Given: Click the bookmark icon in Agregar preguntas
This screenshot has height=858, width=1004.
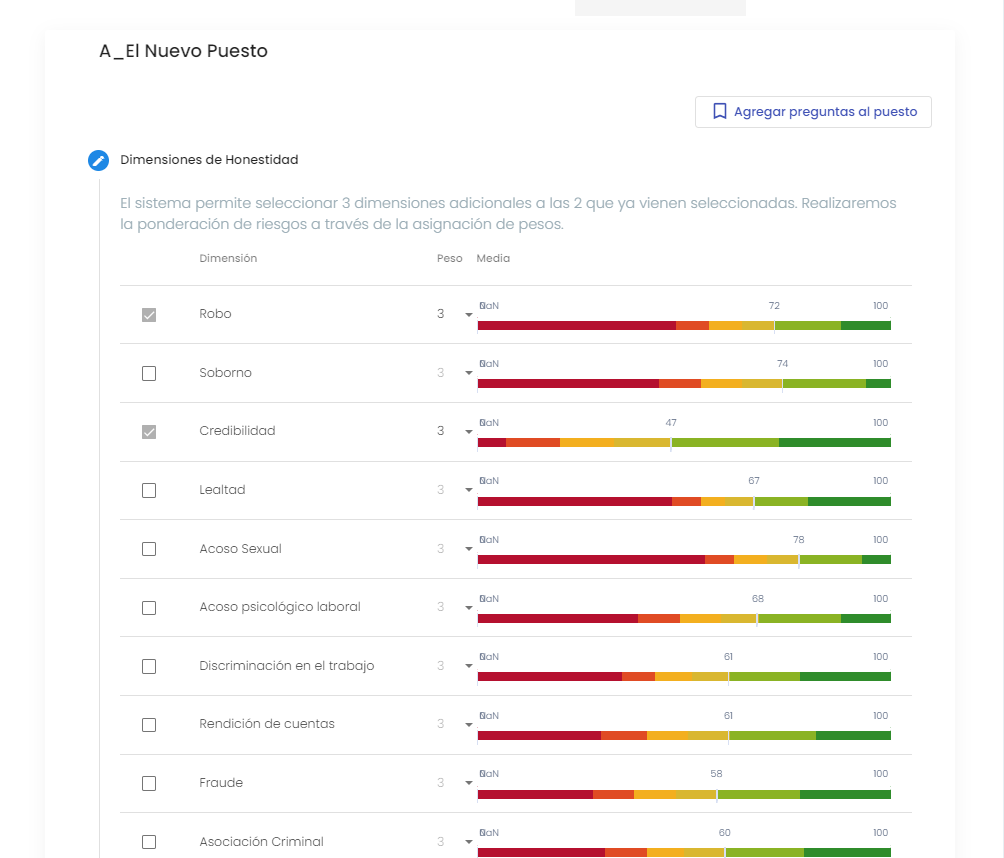Looking at the screenshot, I should pyautogui.click(x=719, y=112).
